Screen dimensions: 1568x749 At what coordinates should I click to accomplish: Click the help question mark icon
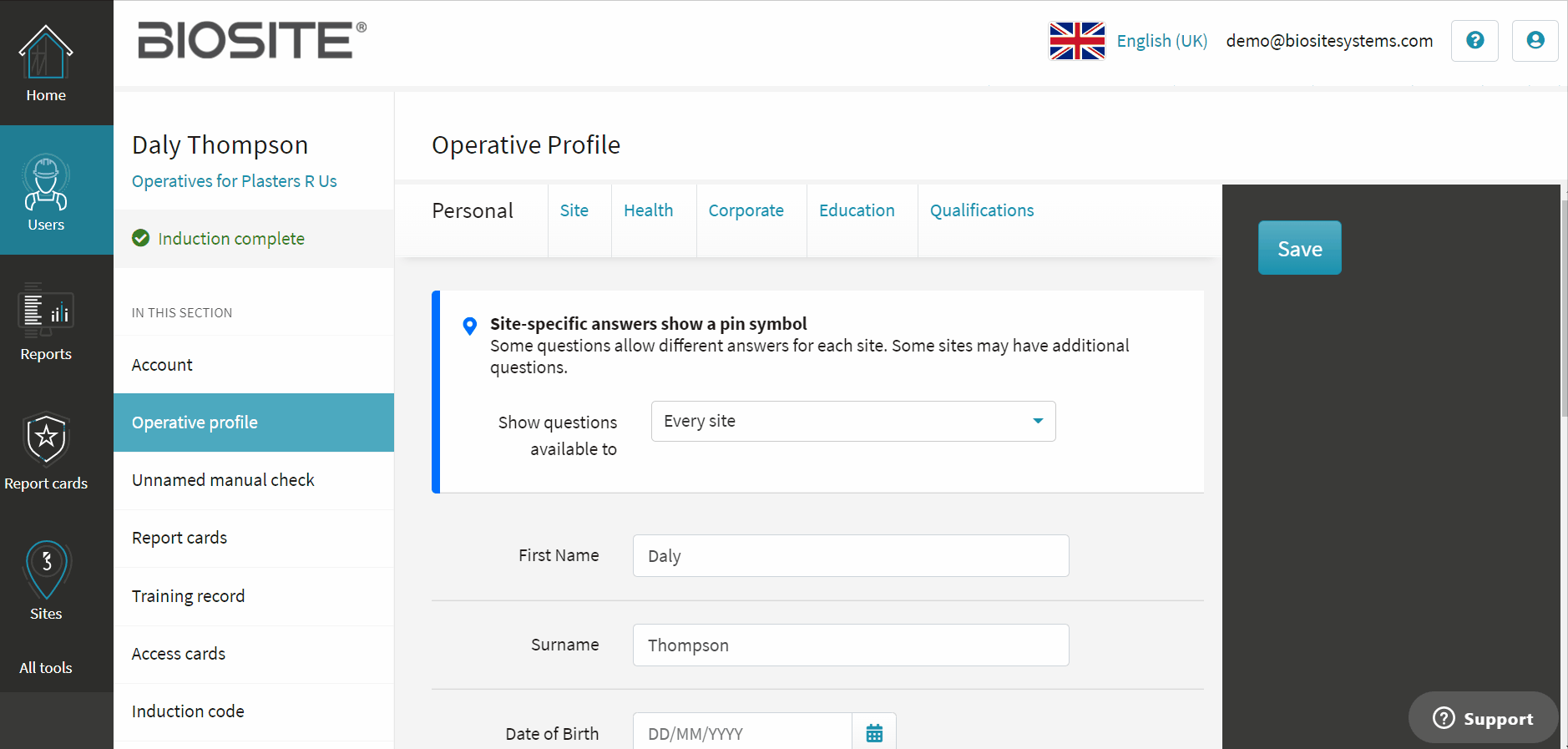click(1474, 41)
